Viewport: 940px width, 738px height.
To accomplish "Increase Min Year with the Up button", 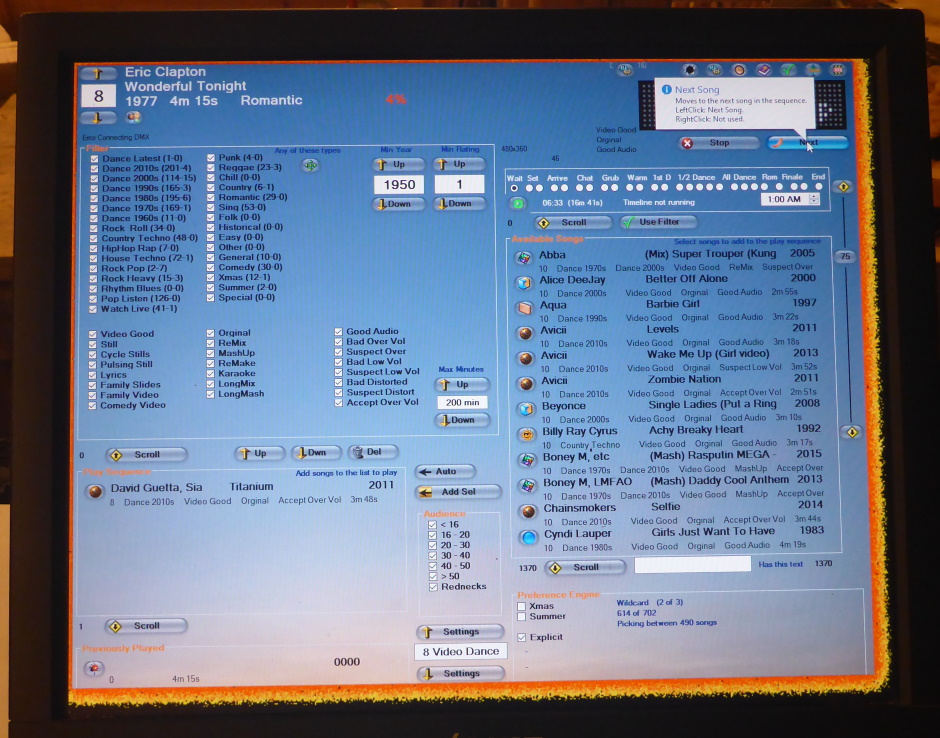I will click(x=398, y=164).
